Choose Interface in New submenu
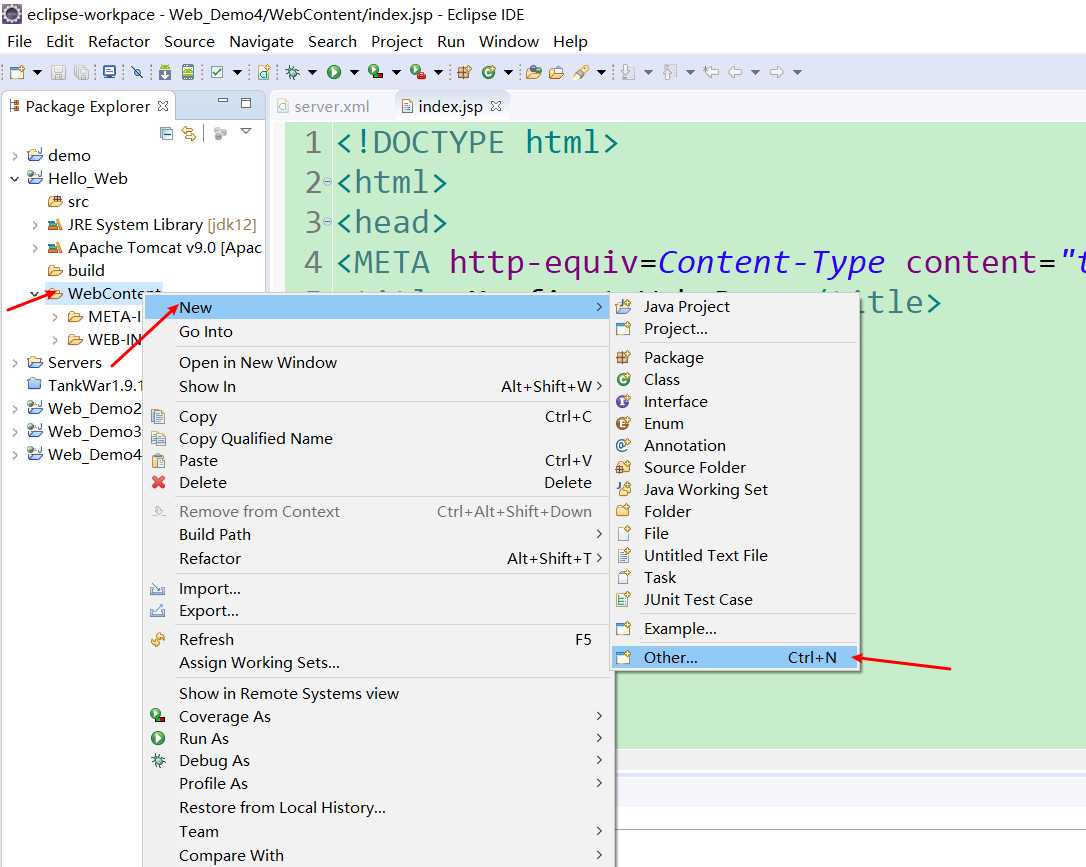Viewport: 1086px width, 867px height. click(x=735, y=402)
